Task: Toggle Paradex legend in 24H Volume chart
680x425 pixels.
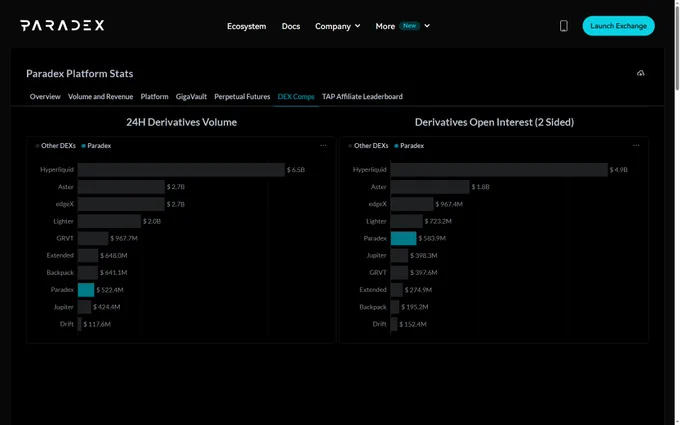Action: 96,146
